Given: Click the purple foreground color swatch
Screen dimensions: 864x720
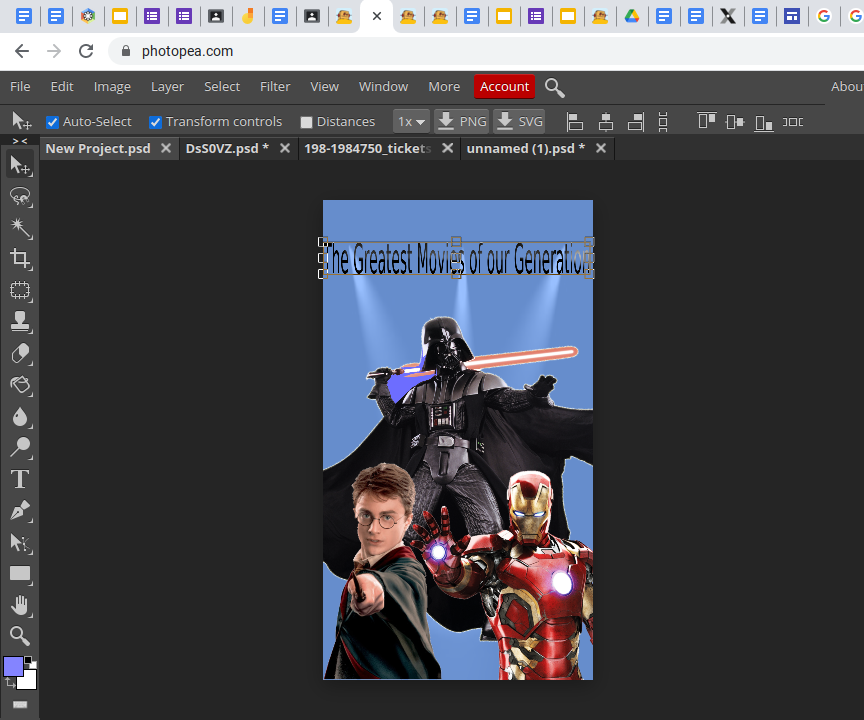Looking at the screenshot, I should pos(12,665).
